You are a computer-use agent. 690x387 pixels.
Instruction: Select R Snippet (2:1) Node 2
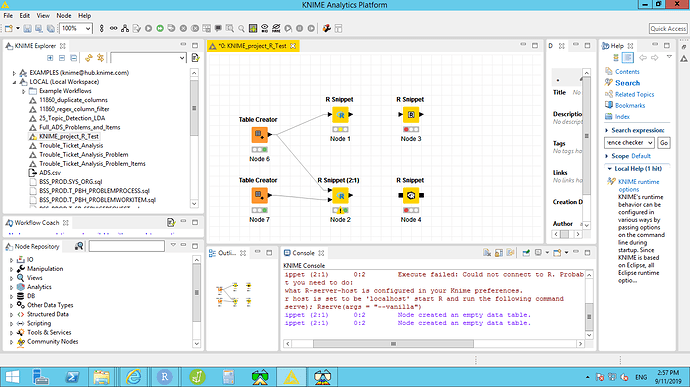340,195
